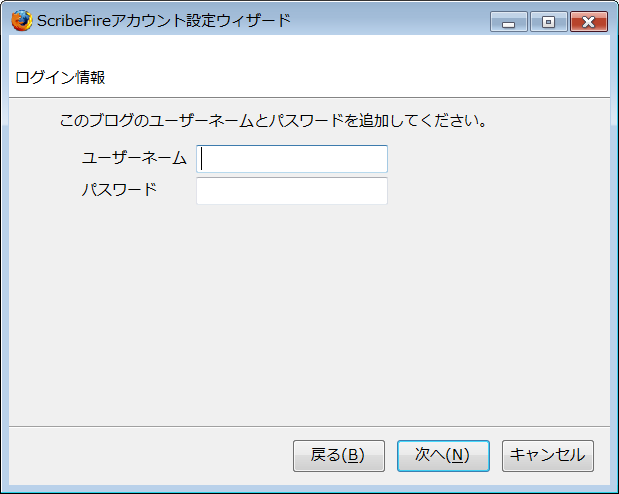Go back with the 戻る(B) button
The width and height of the screenshot is (619, 494).
coord(339,456)
